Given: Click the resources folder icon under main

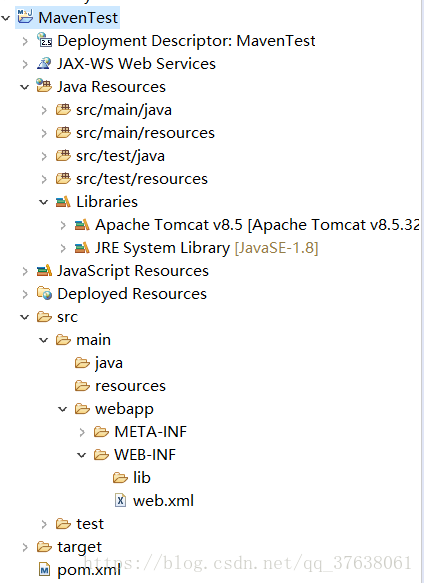Looking at the screenshot, I should pyautogui.click(x=82, y=386).
